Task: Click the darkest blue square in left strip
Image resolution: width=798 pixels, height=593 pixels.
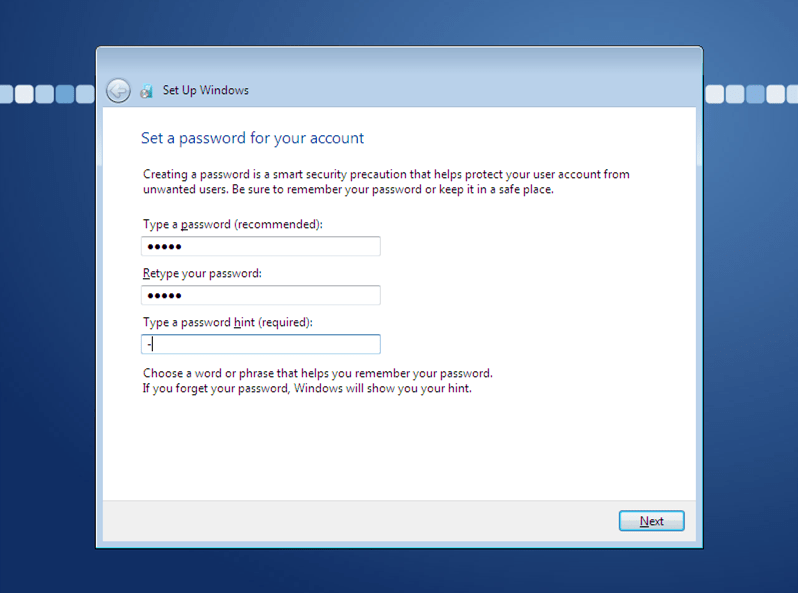Action: 65,94
